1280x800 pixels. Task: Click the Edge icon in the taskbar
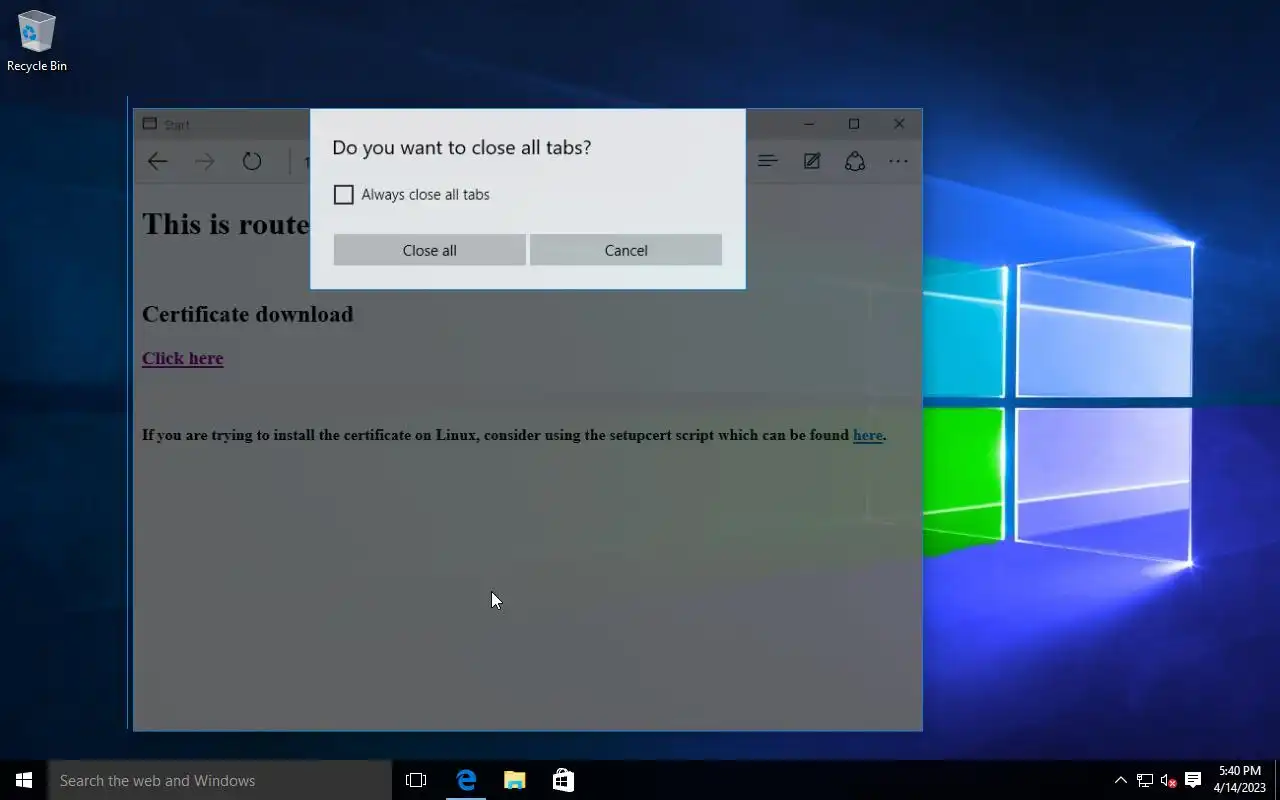click(466, 780)
